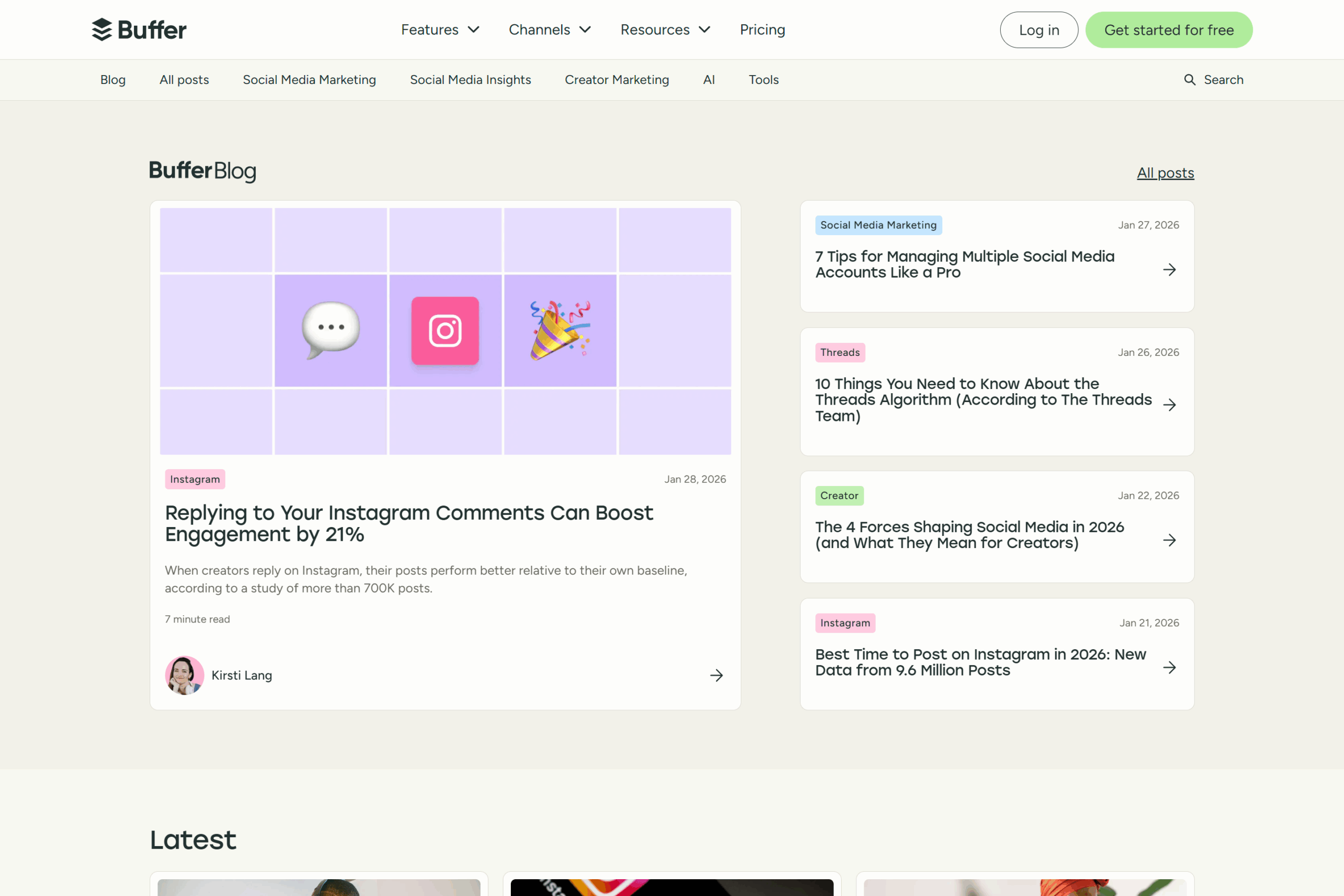Expand the Features dropdown menu

click(x=439, y=30)
